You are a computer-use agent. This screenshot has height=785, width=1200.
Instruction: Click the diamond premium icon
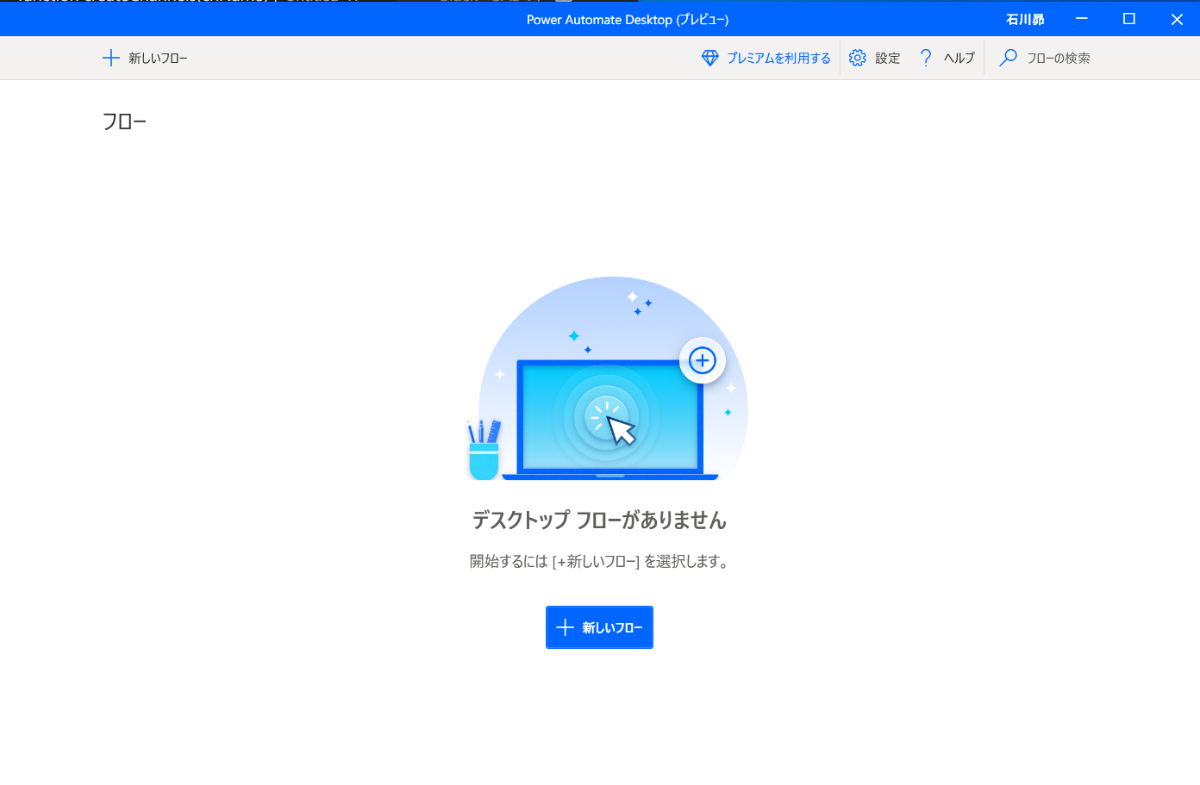tap(710, 58)
